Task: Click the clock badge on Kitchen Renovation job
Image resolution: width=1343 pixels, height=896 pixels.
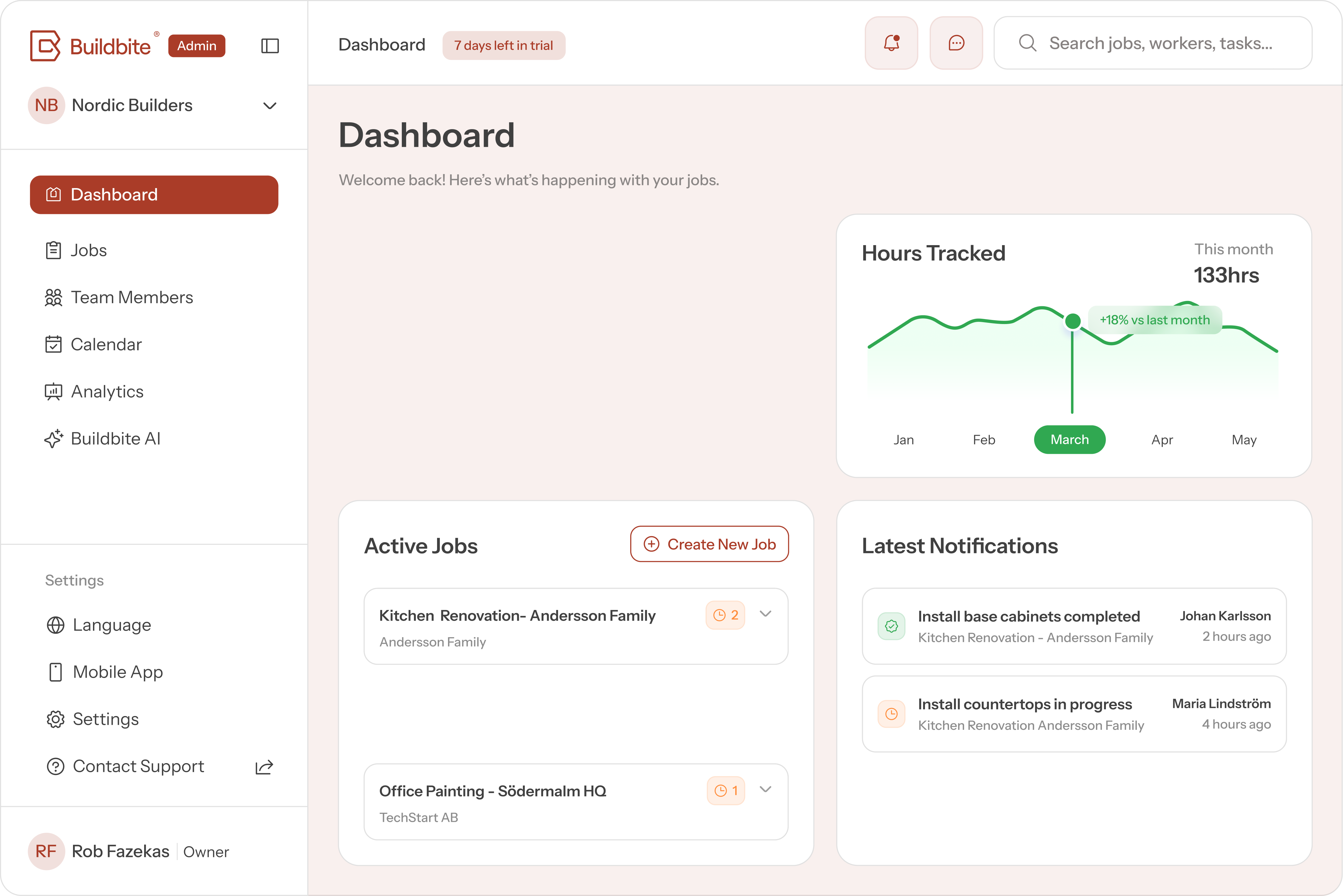Action: tap(725, 615)
